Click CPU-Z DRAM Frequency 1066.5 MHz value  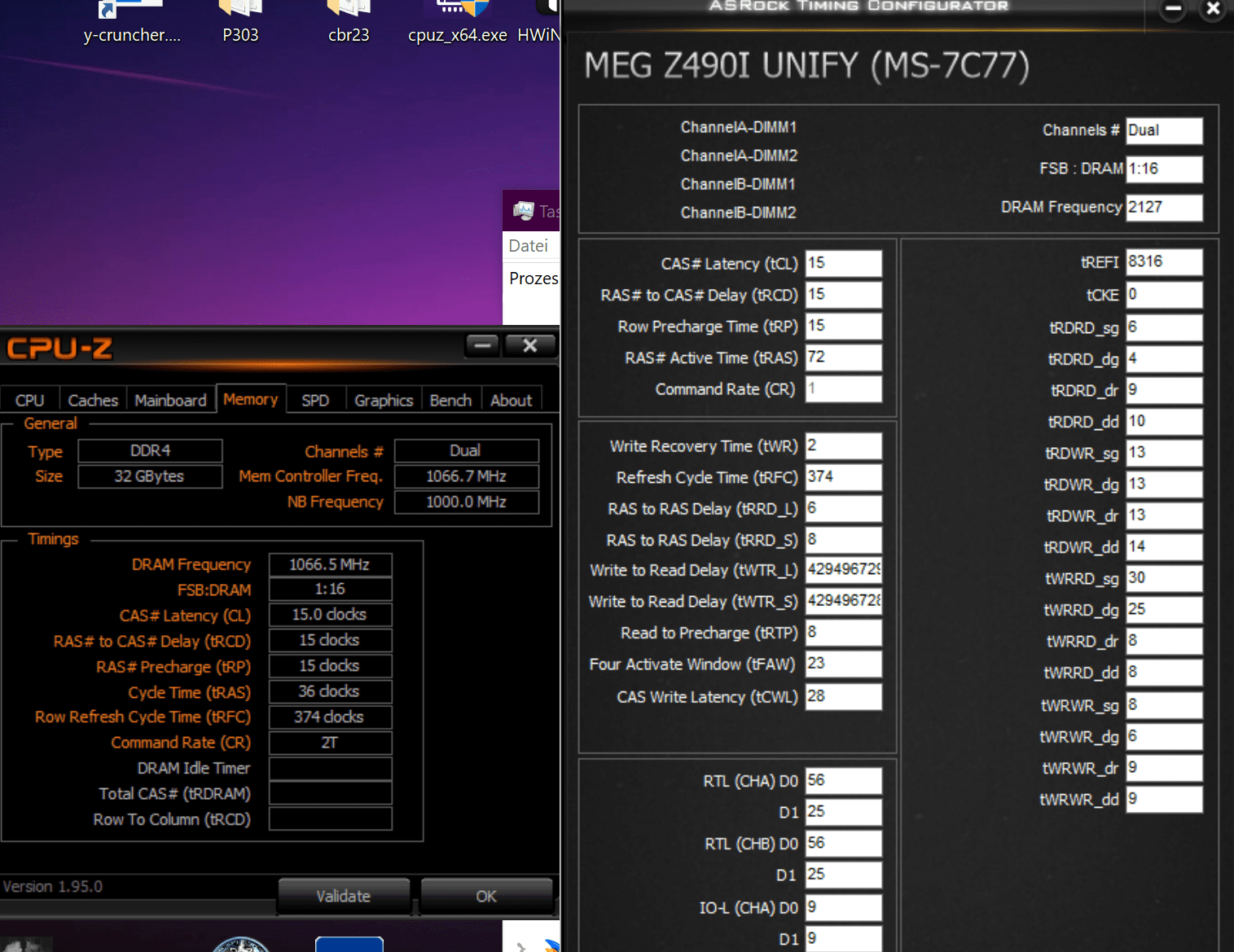[330, 564]
